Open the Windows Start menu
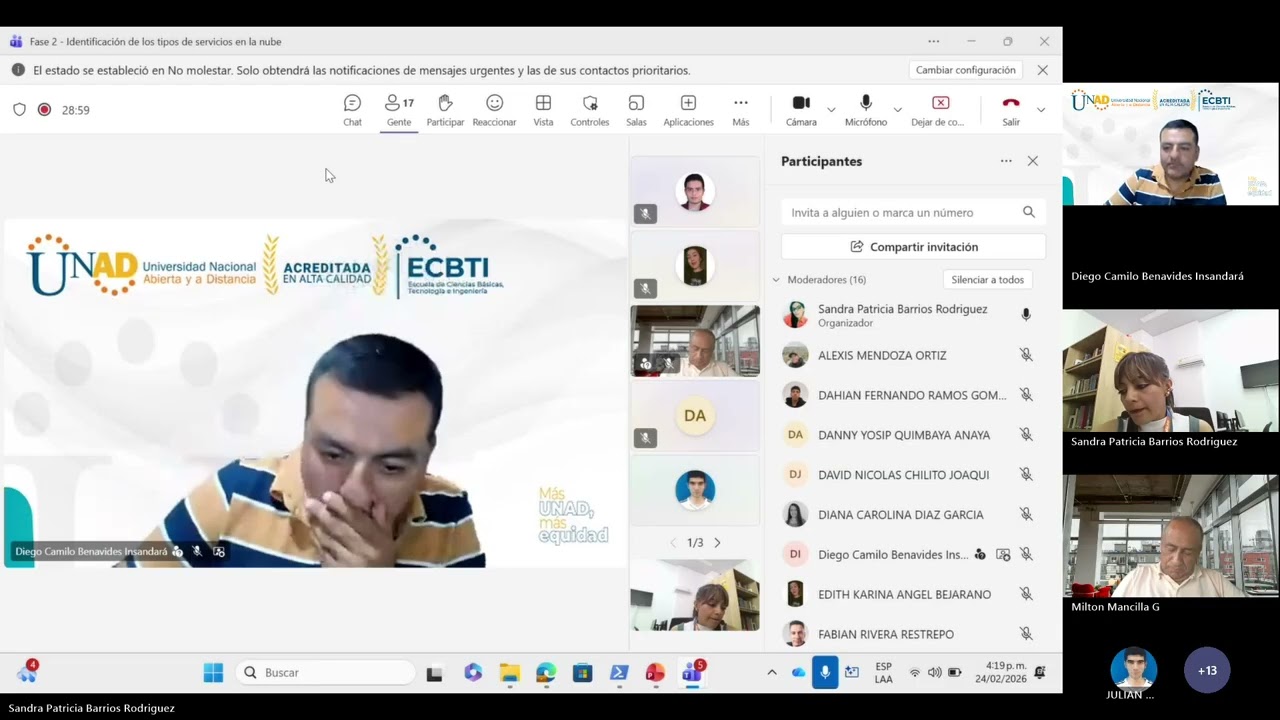This screenshot has height=720, width=1280. point(213,672)
